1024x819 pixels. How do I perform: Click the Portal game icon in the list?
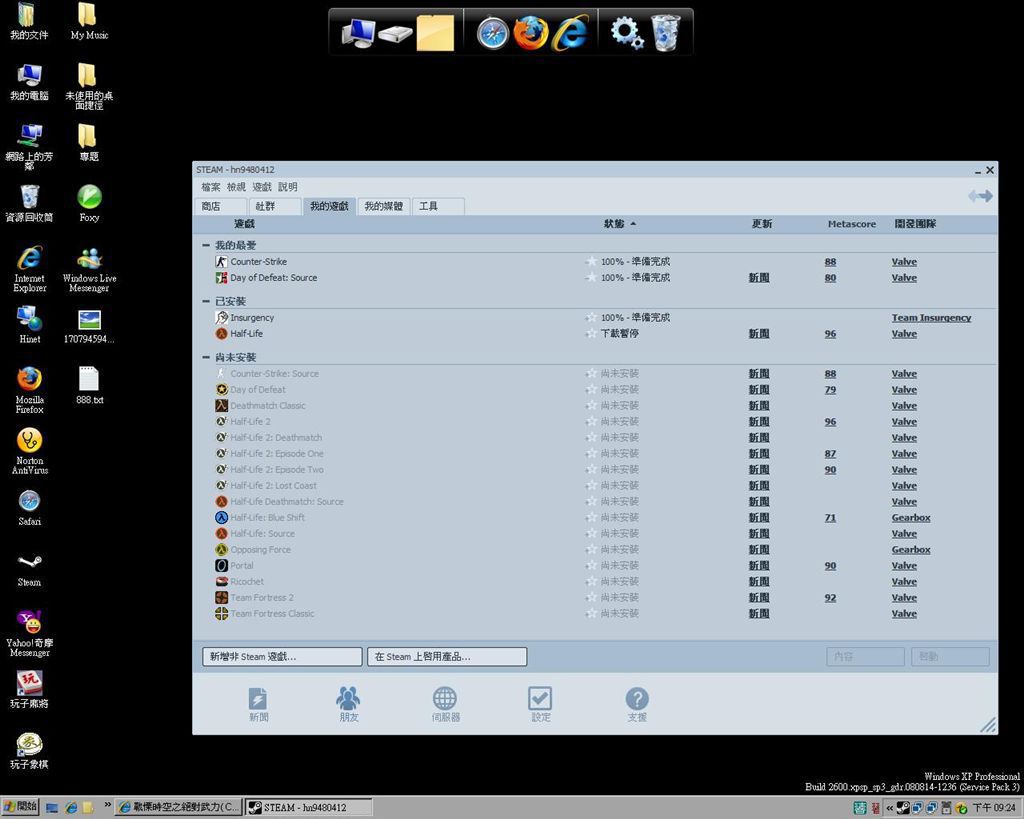point(221,566)
